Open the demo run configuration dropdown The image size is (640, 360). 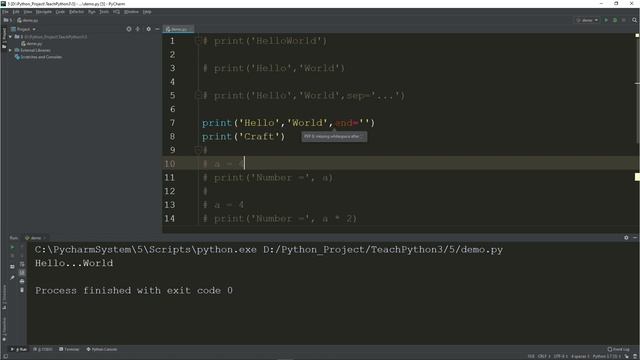point(587,20)
